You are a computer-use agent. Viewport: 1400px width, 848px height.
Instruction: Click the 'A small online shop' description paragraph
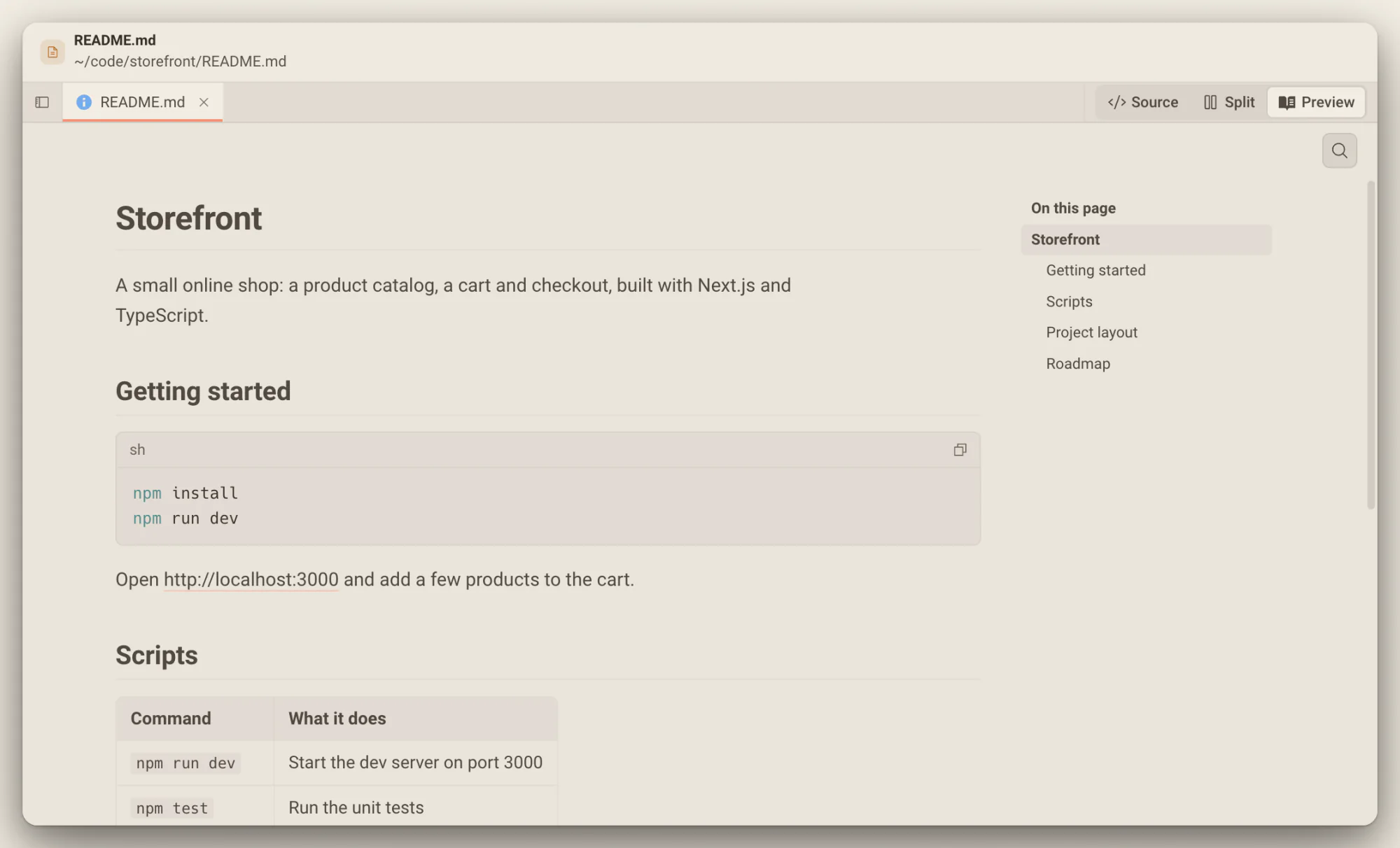click(x=453, y=300)
